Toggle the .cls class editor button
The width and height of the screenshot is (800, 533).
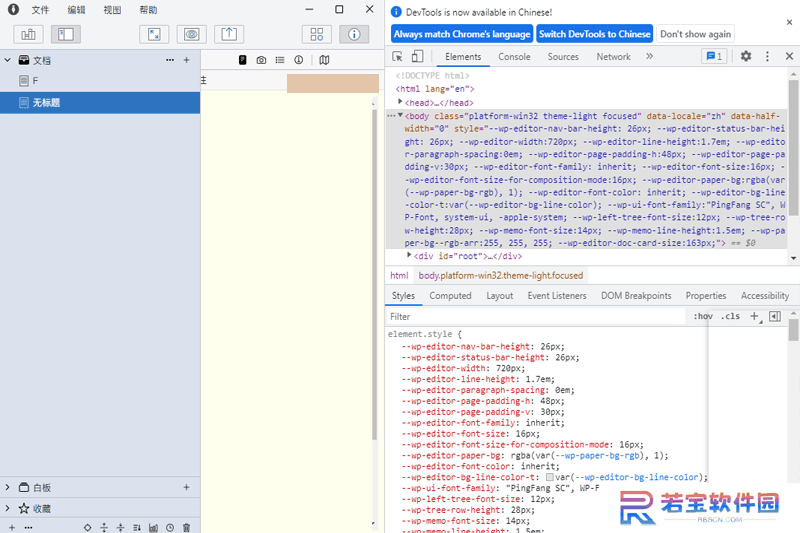point(730,316)
